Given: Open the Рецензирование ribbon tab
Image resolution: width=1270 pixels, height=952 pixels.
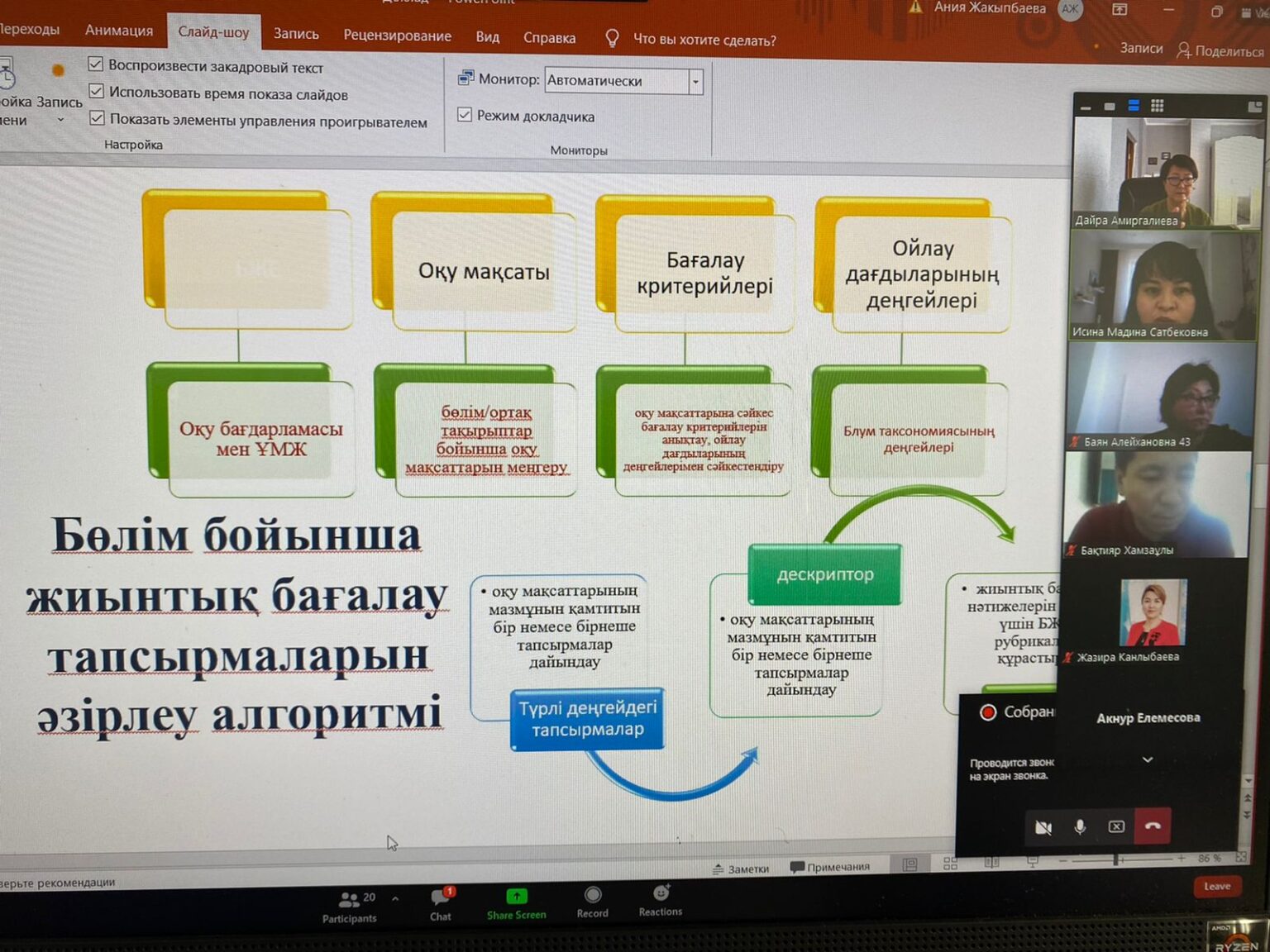Looking at the screenshot, I should [x=397, y=36].
